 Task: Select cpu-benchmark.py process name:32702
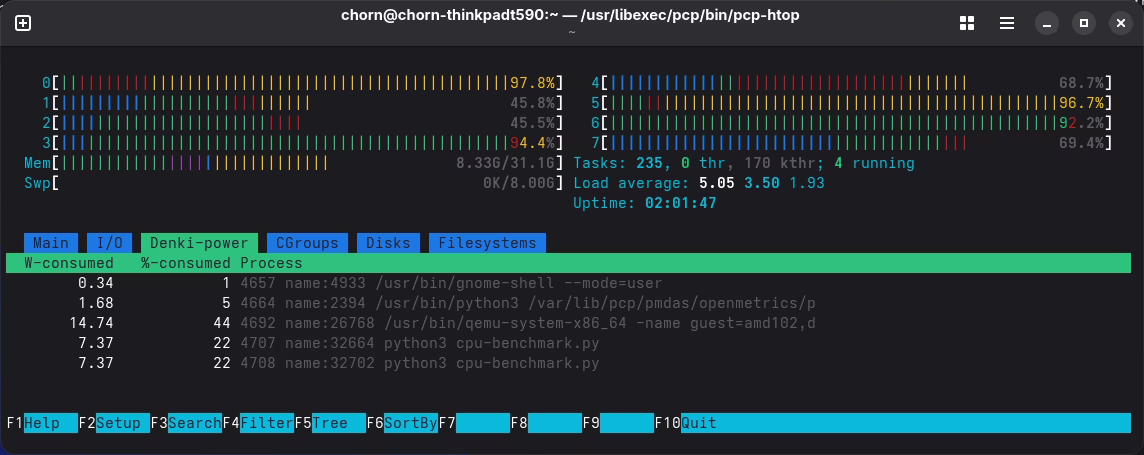click(568, 362)
